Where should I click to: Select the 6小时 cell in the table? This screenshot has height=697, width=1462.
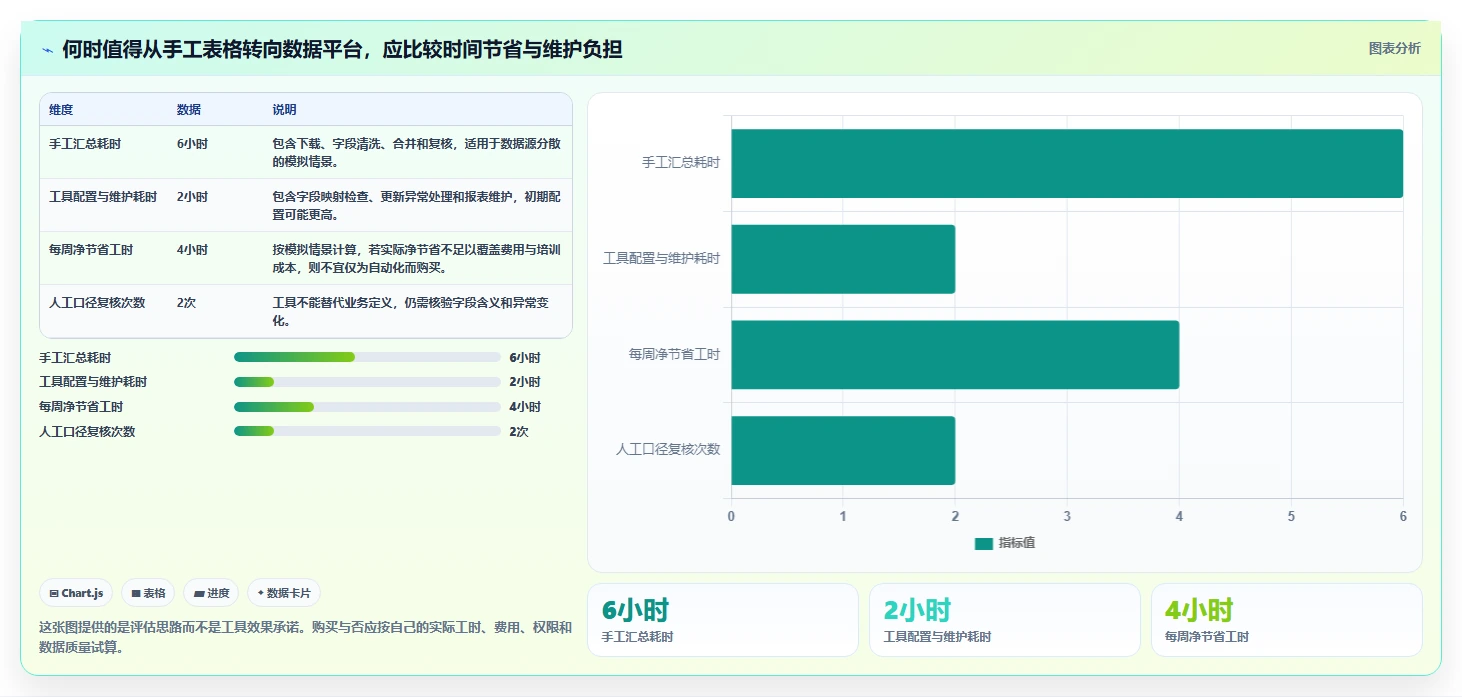(192, 144)
